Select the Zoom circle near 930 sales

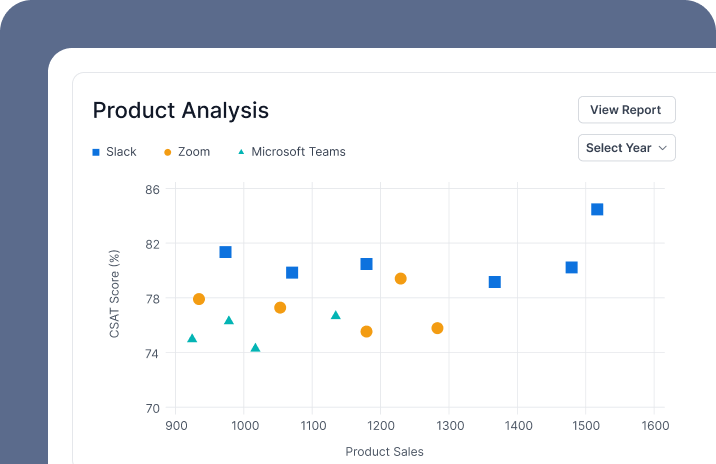tap(199, 299)
